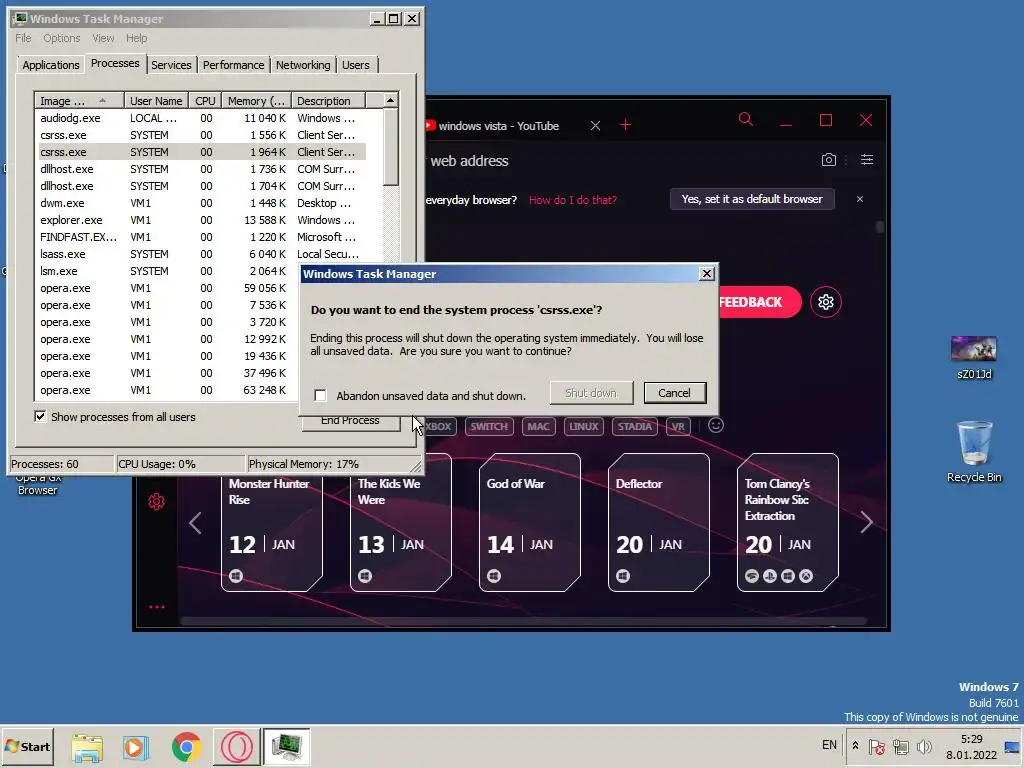Viewport: 1024px width, 768px height.
Task: Switch to the Performance tab
Action: [233, 65]
